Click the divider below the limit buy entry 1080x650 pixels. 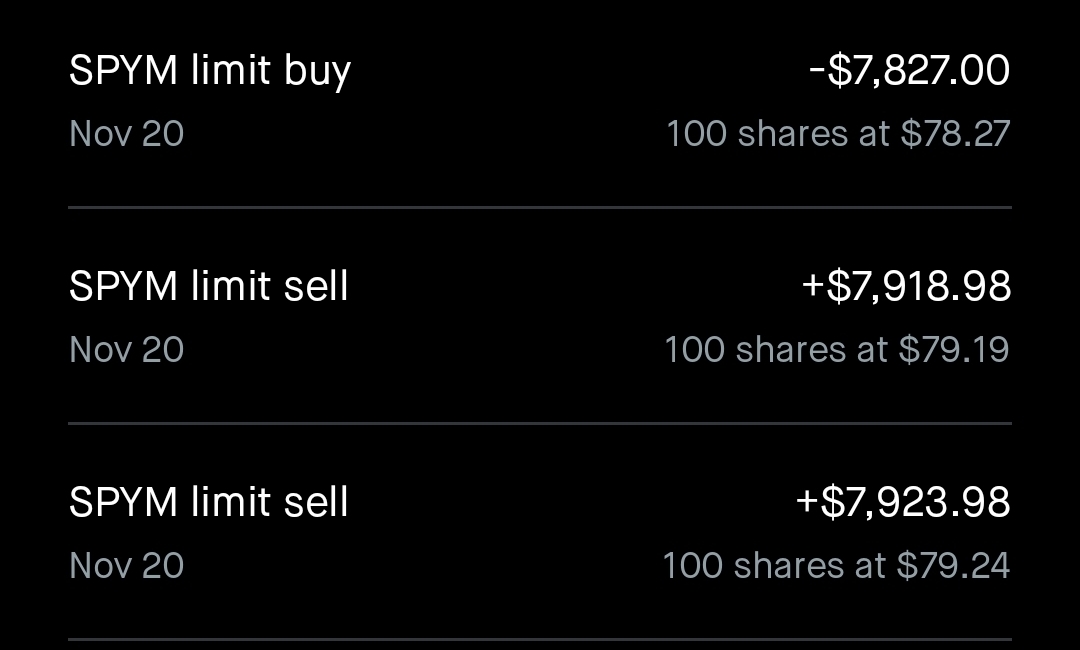click(x=540, y=207)
